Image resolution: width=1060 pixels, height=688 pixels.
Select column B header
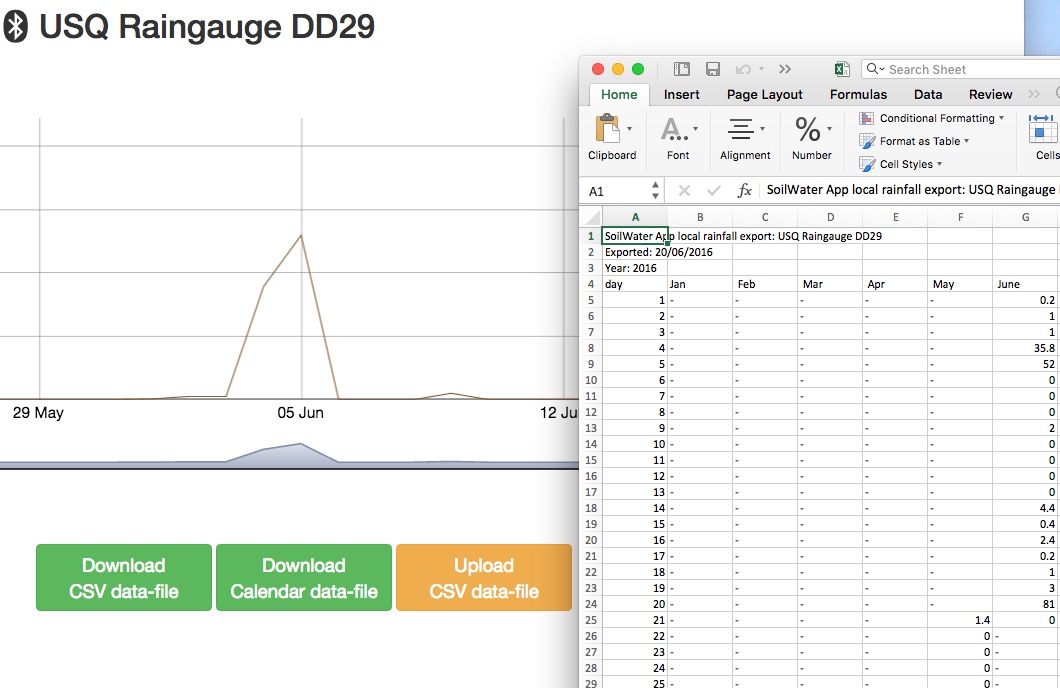[x=700, y=217]
